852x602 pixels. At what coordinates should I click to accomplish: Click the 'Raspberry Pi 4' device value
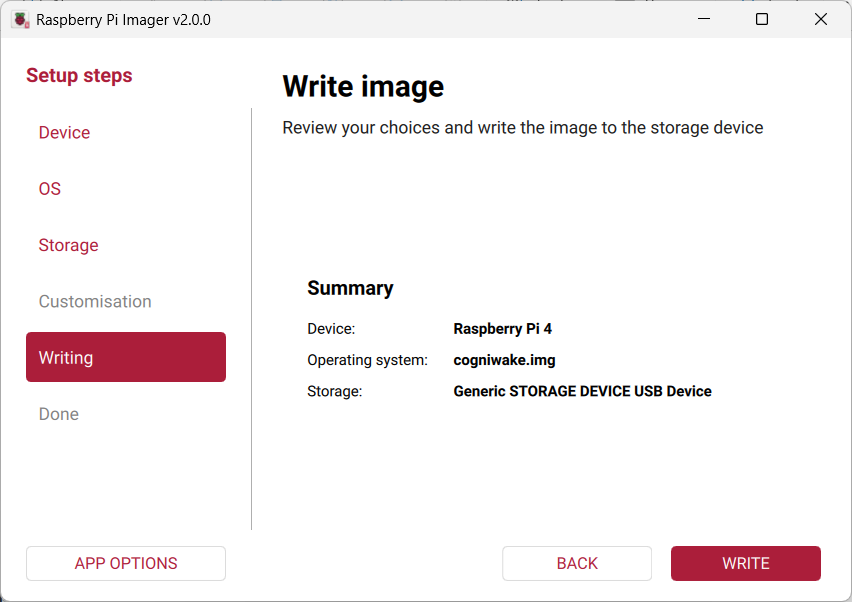pyautogui.click(x=503, y=329)
